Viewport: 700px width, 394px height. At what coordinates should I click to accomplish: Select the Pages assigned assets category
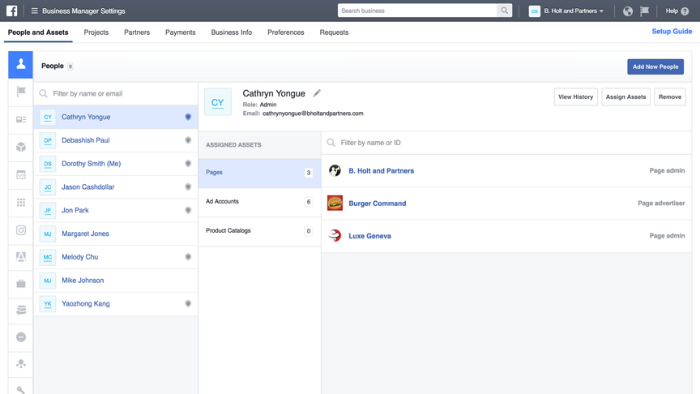(260, 173)
